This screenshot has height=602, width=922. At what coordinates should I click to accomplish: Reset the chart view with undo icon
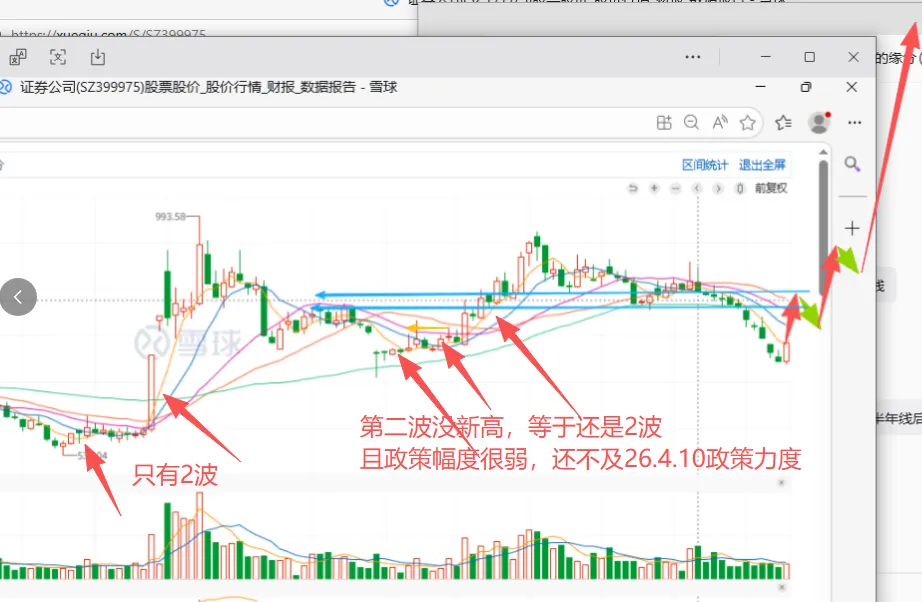[633, 188]
